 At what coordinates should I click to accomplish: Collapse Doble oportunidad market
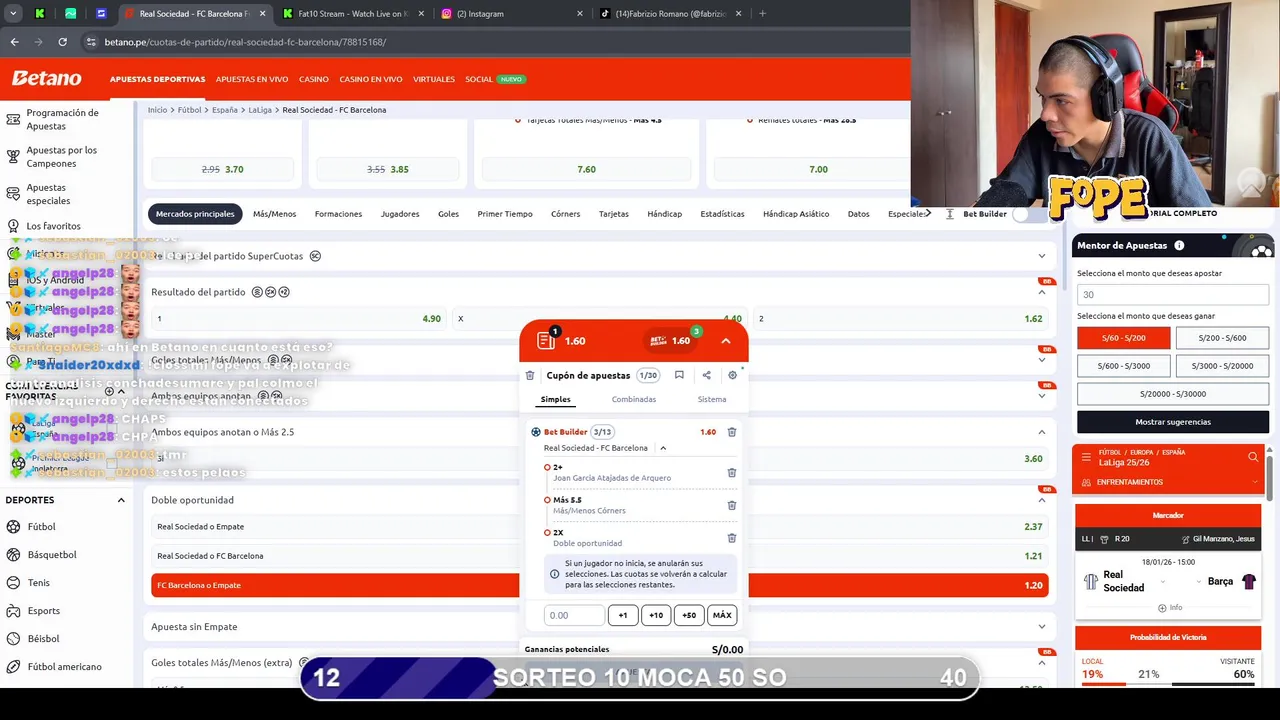click(1041, 500)
